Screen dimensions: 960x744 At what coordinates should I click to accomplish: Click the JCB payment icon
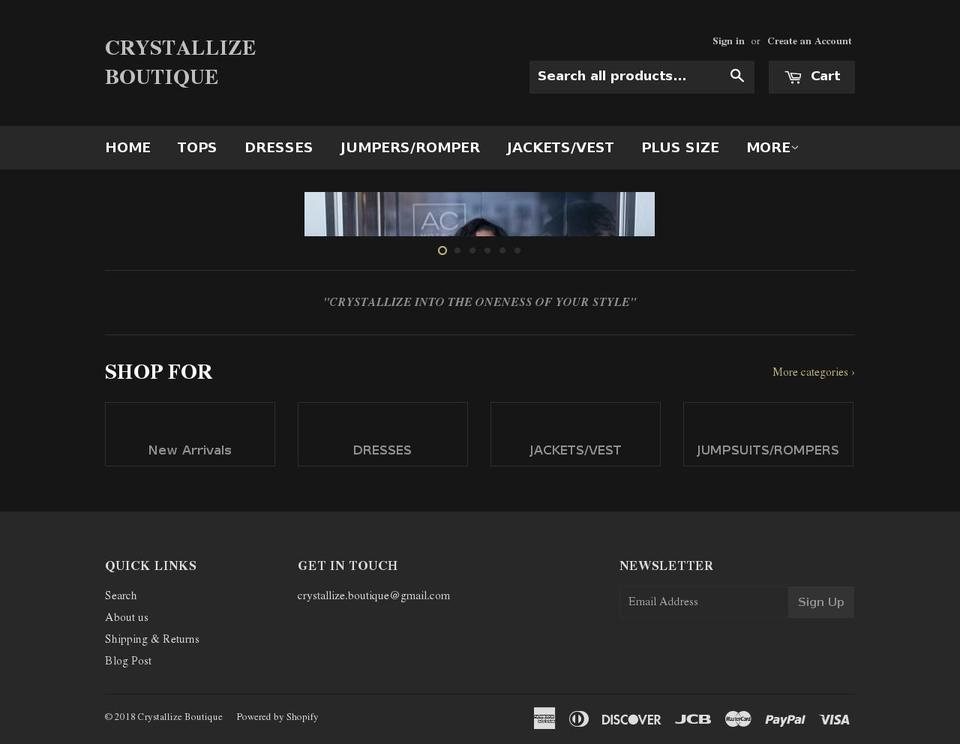pyautogui.click(x=693, y=719)
